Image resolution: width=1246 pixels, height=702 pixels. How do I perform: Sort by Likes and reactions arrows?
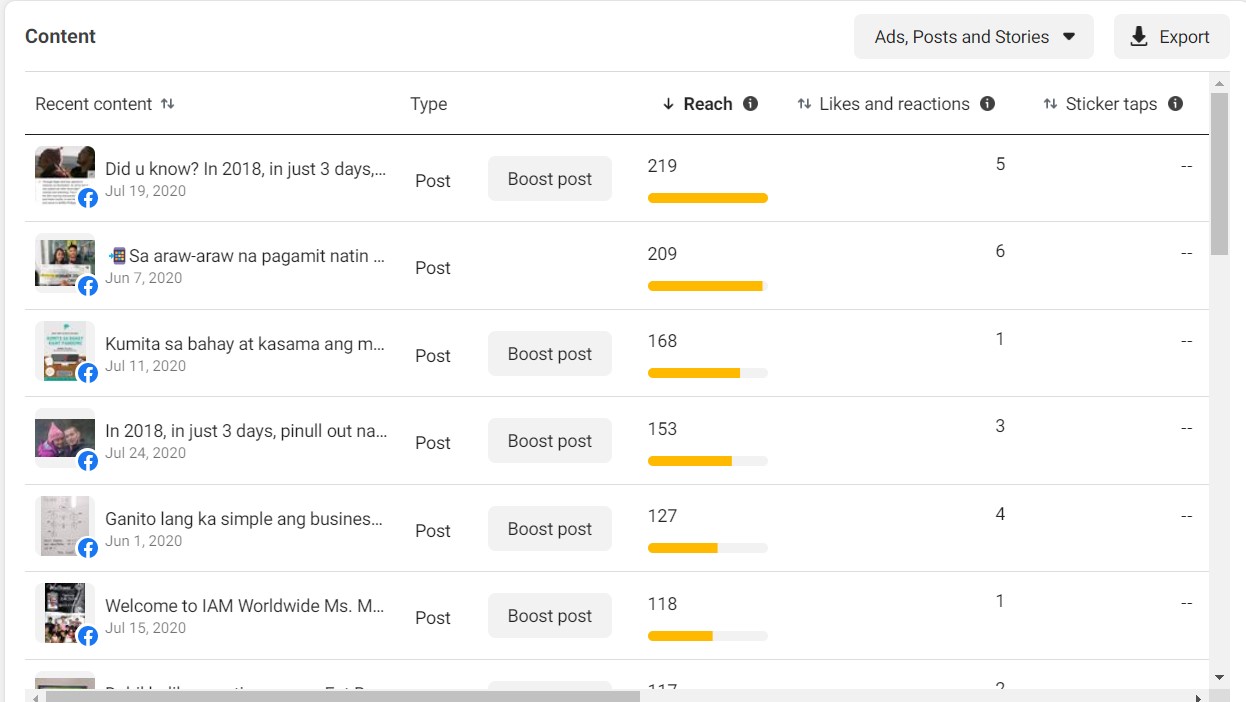click(804, 104)
